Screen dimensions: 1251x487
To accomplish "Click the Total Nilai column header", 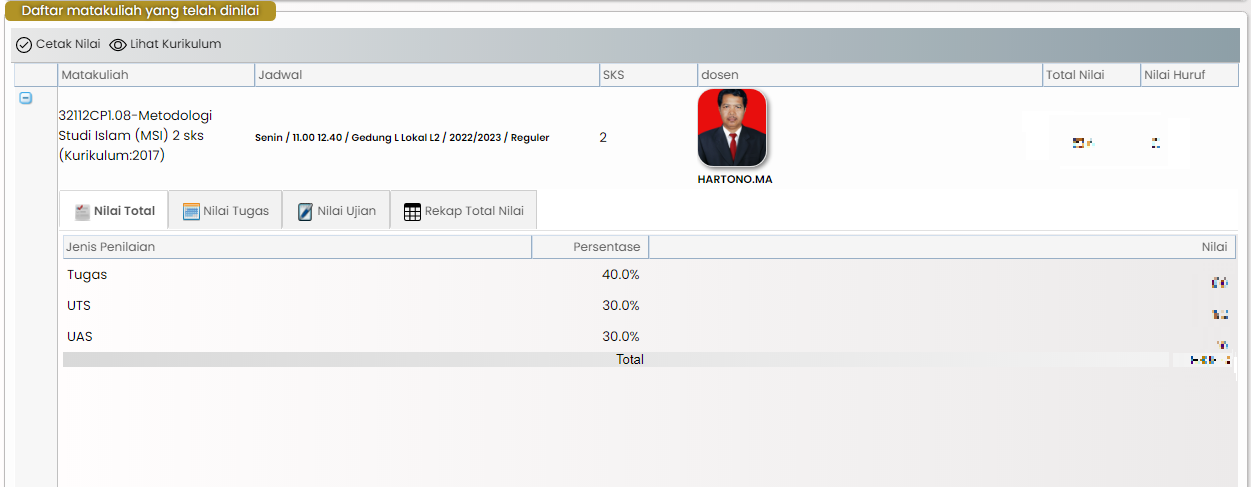I will pos(1075,75).
